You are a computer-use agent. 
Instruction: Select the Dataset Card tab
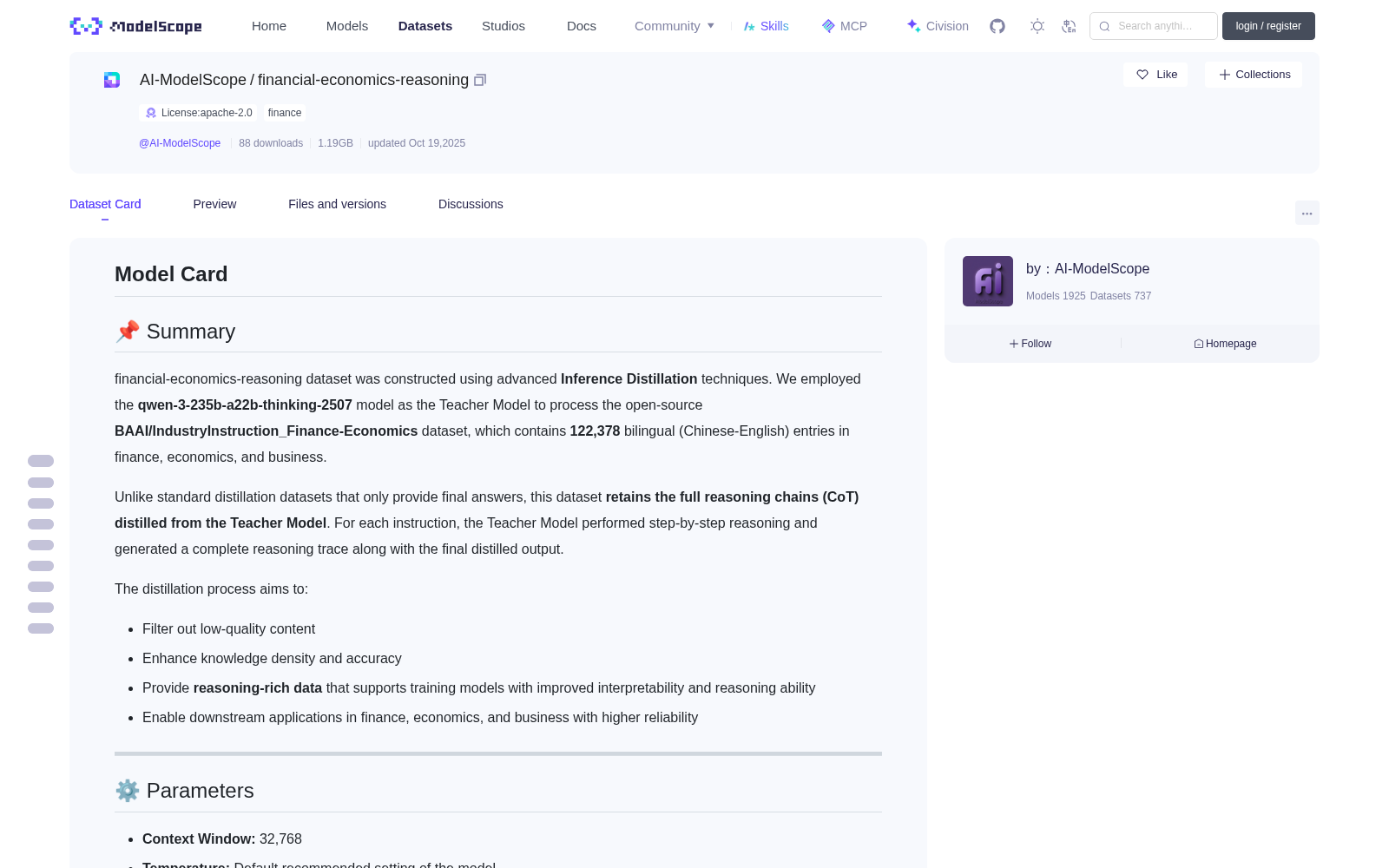pos(105,204)
